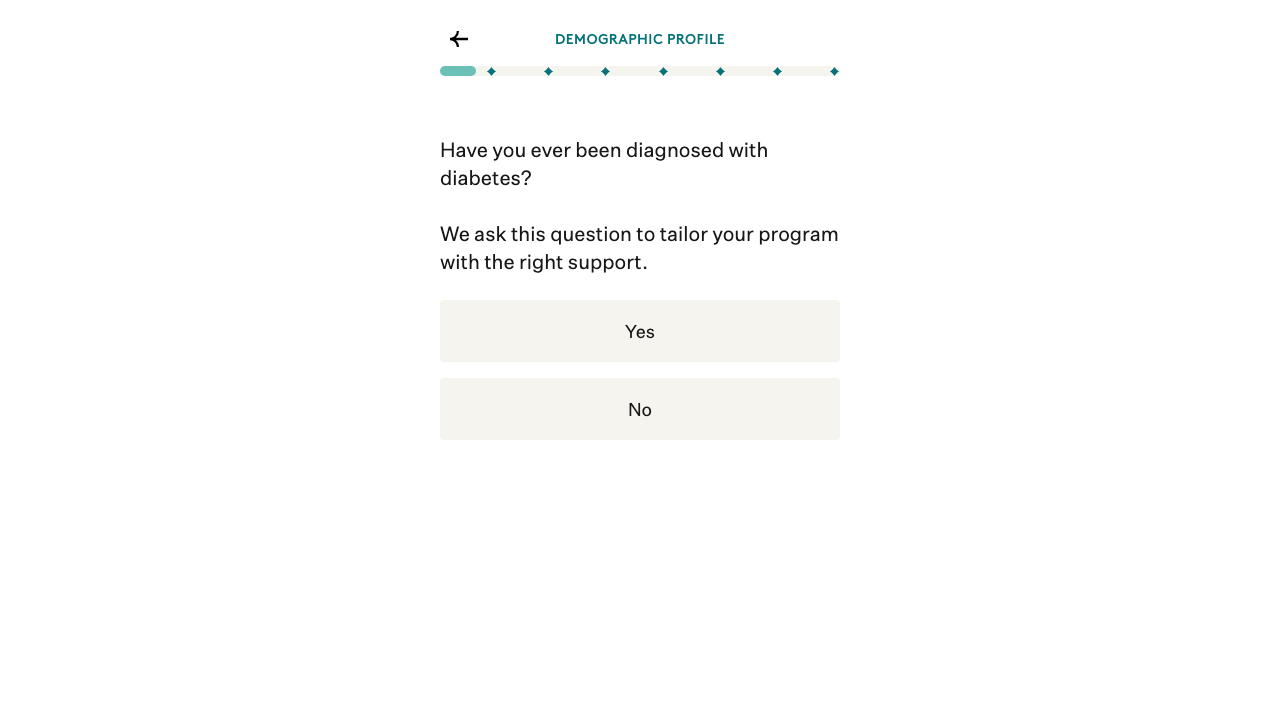Go back using the left arrow
The width and height of the screenshot is (1280, 720).
tap(459, 39)
